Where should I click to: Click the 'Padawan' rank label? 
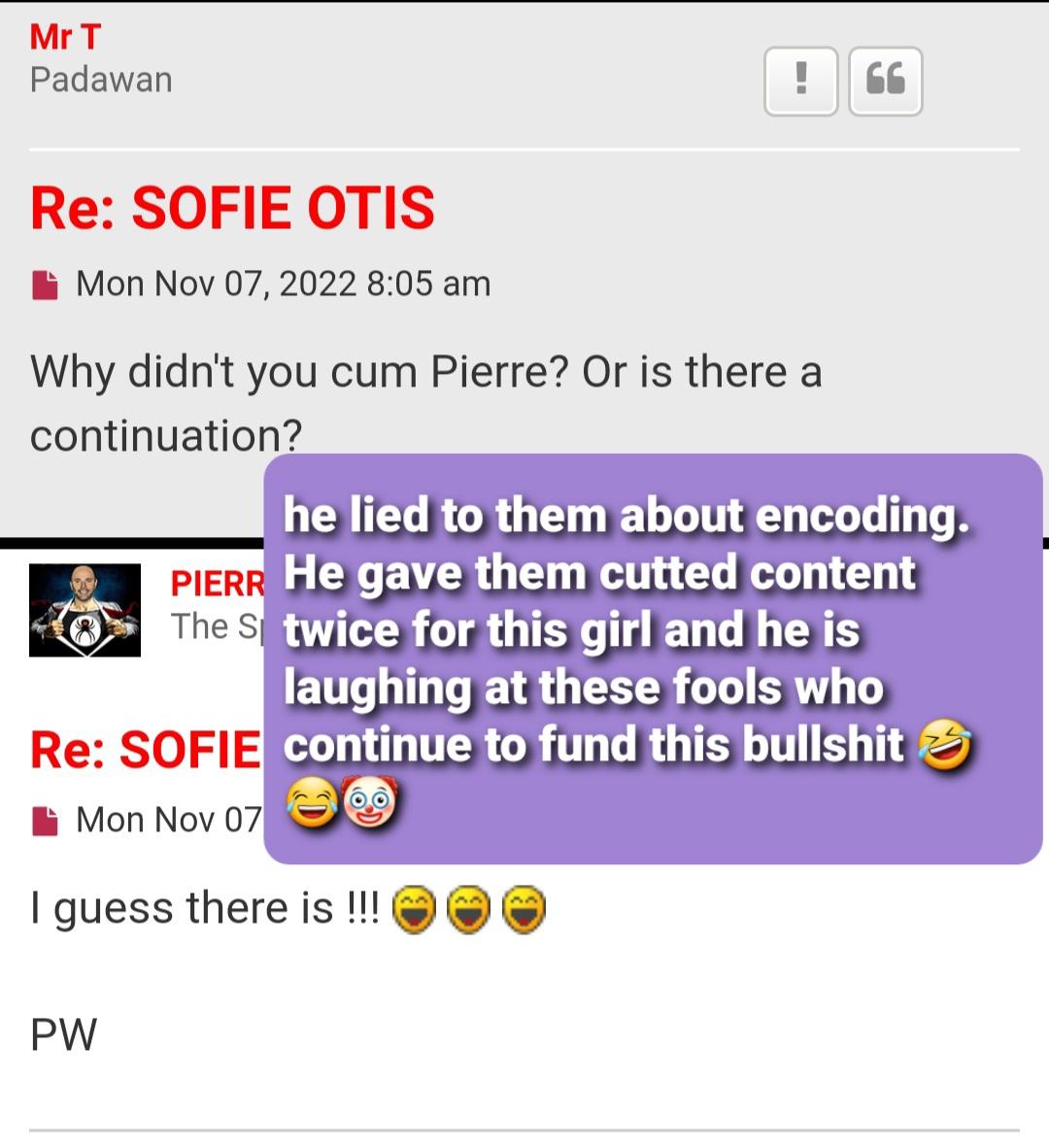point(101,80)
